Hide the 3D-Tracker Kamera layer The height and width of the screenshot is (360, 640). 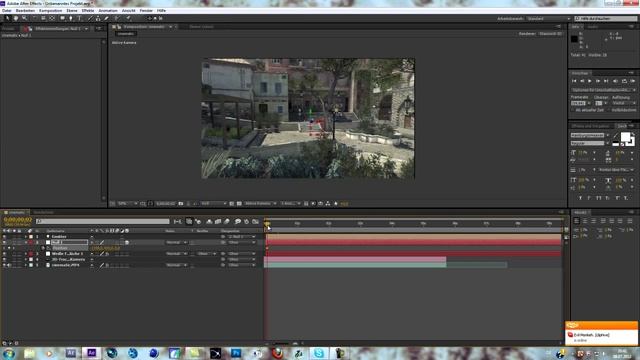pos(4,260)
